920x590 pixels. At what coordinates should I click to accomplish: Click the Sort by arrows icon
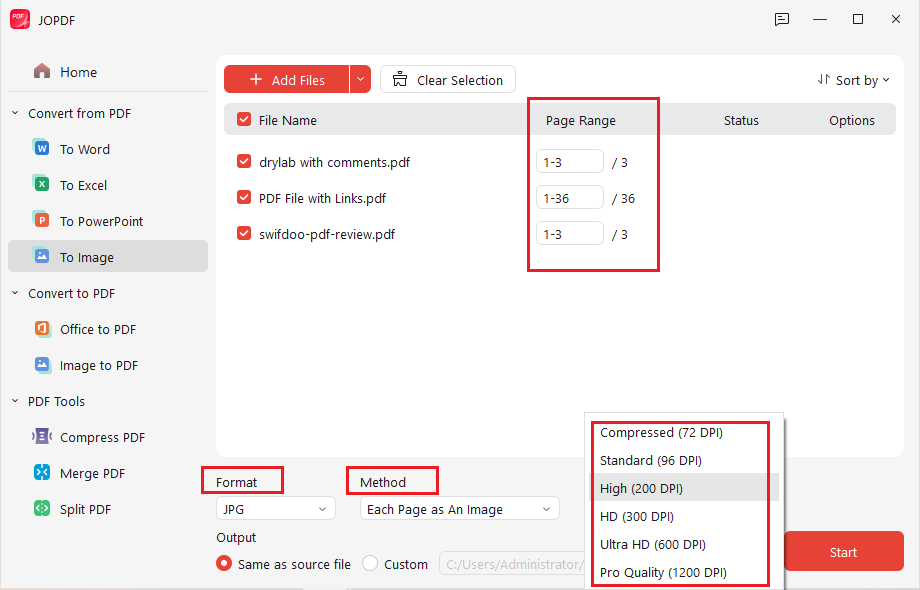click(824, 79)
